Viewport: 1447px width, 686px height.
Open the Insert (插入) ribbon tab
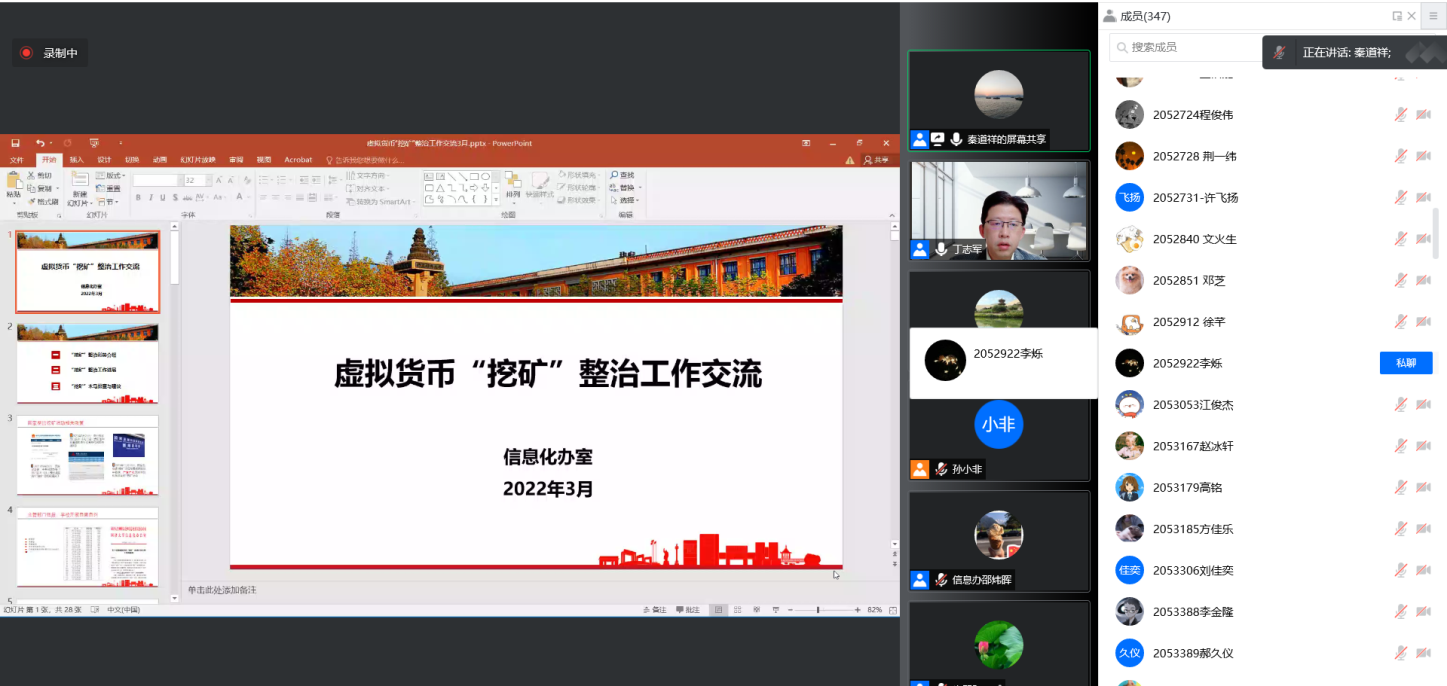[x=76, y=160]
